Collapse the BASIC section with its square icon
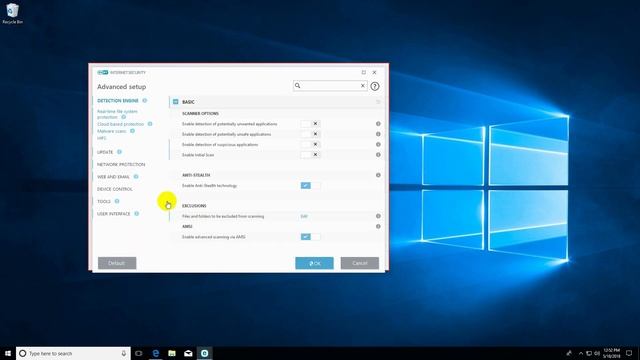 [176, 102]
